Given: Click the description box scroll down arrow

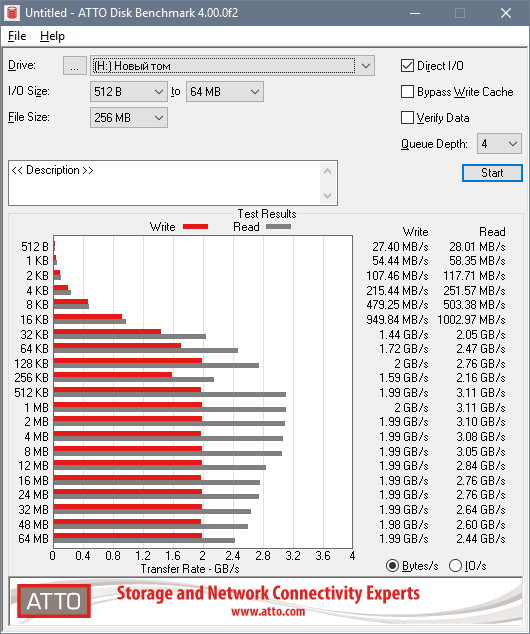Looking at the screenshot, I should 327,196.
